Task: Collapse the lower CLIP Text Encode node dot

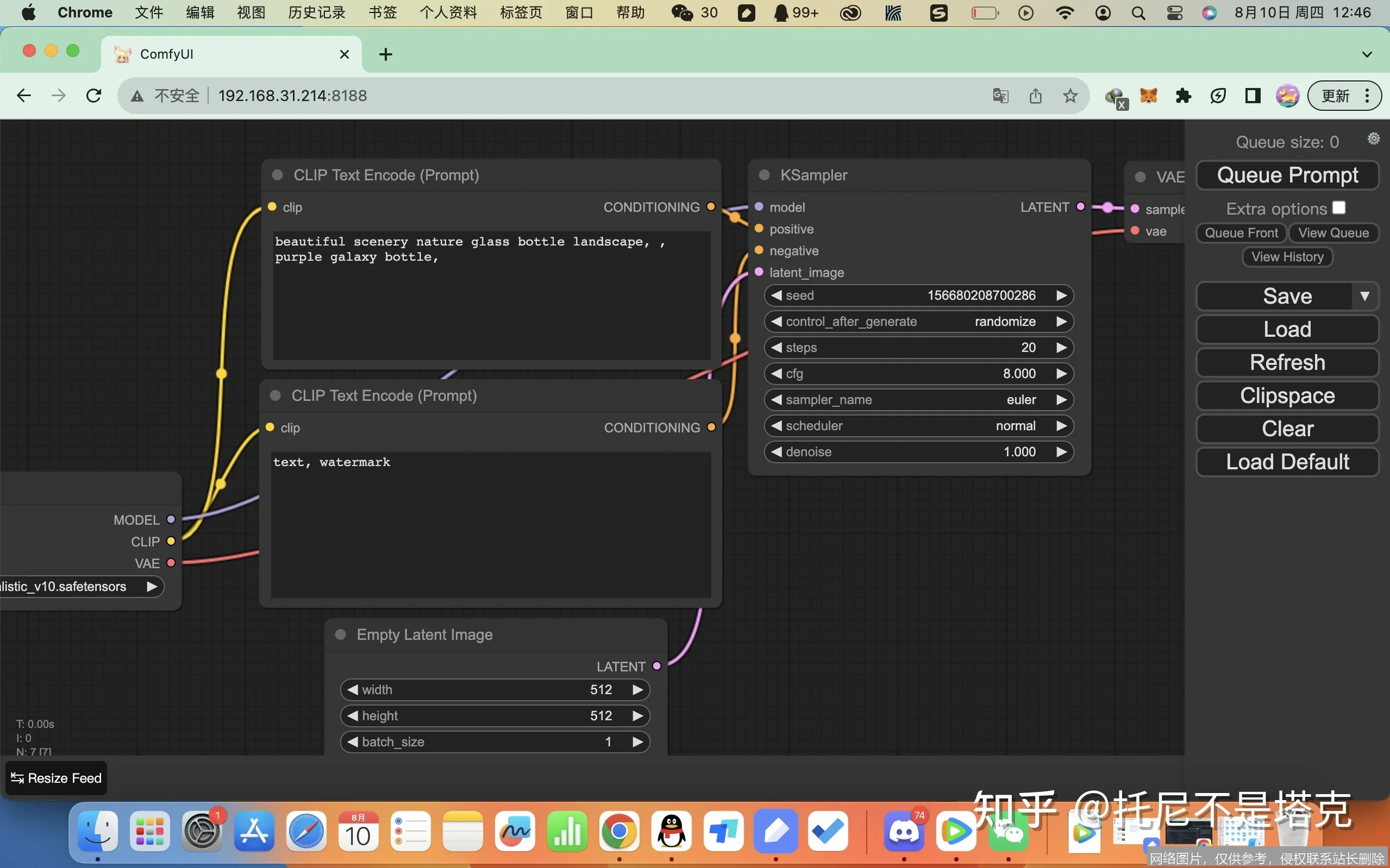Action: pos(275,395)
